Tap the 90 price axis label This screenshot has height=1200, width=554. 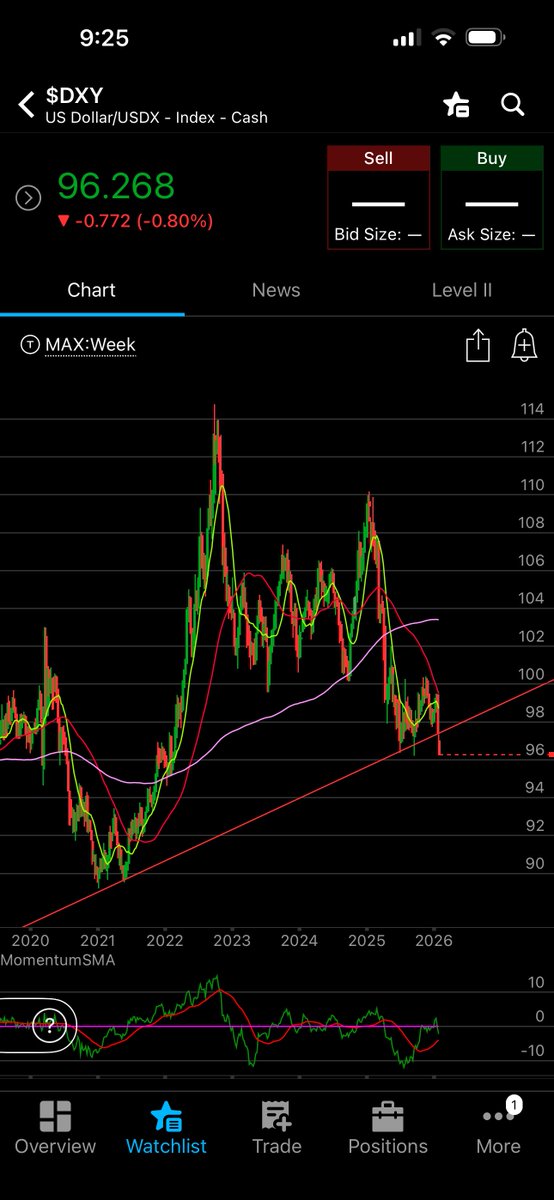coord(535,864)
